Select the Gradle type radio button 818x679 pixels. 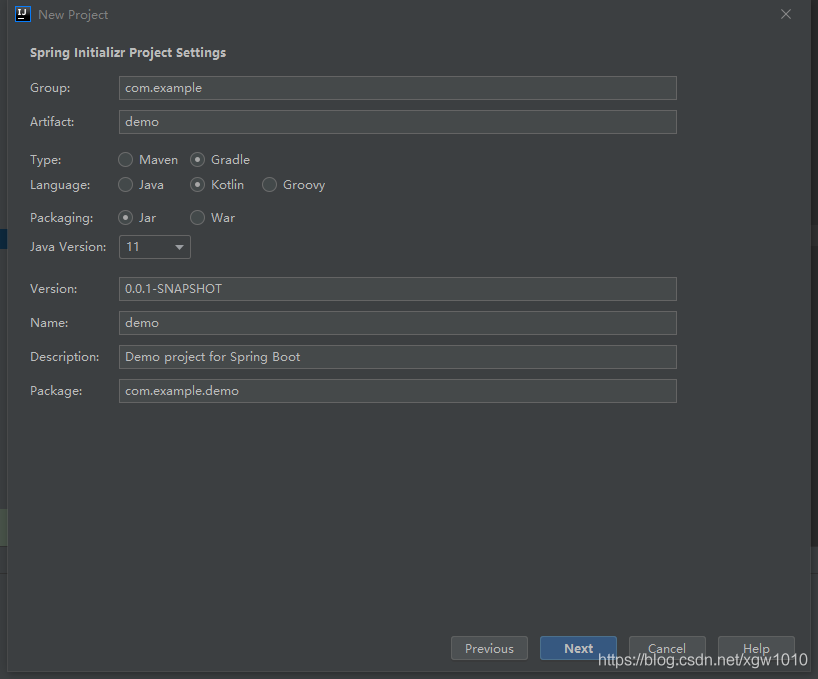pyautogui.click(x=198, y=160)
